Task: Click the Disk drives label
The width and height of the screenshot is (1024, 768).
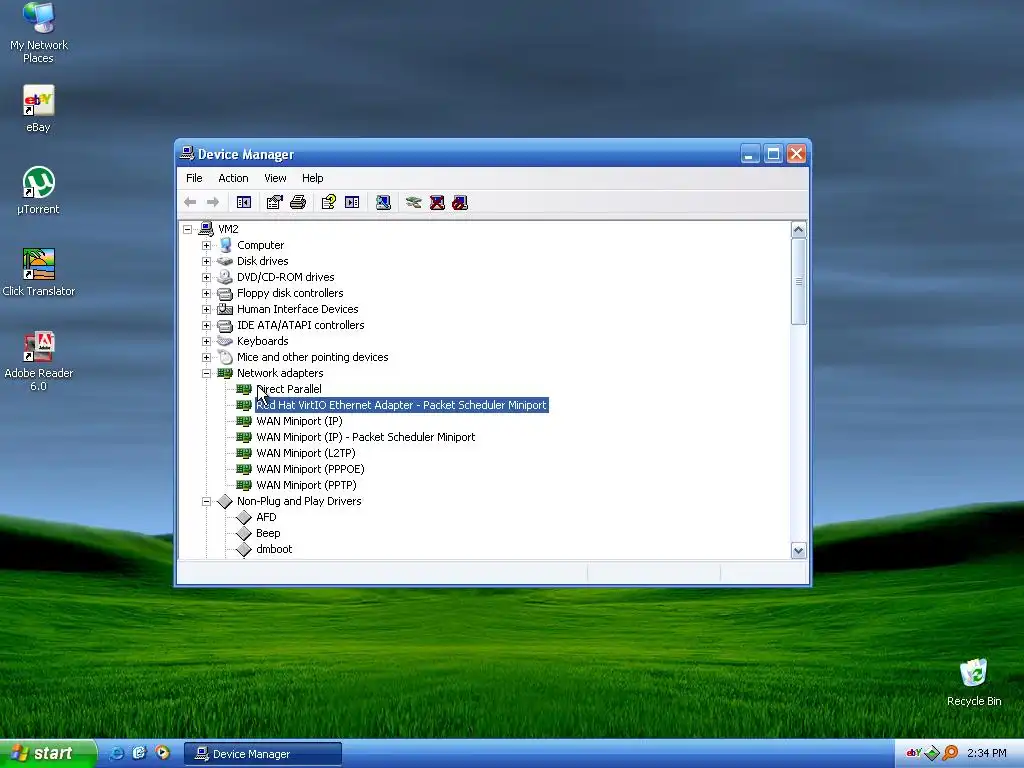Action: coord(263,261)
